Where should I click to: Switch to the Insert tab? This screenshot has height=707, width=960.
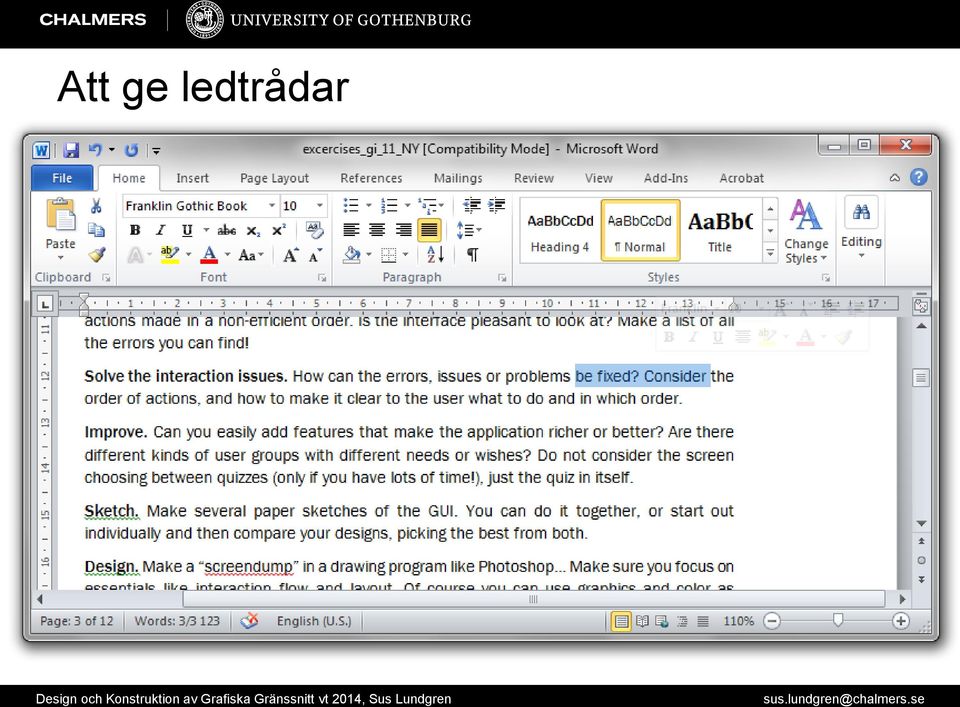point(192,178)
